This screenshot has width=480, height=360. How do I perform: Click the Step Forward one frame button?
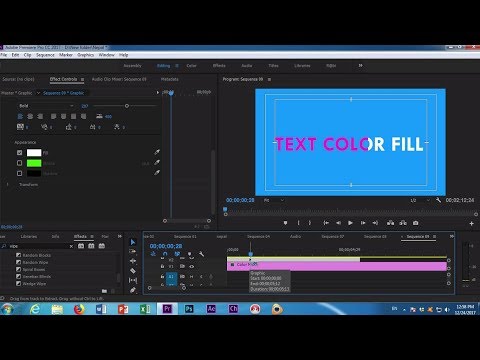click(x=363, y=223)
